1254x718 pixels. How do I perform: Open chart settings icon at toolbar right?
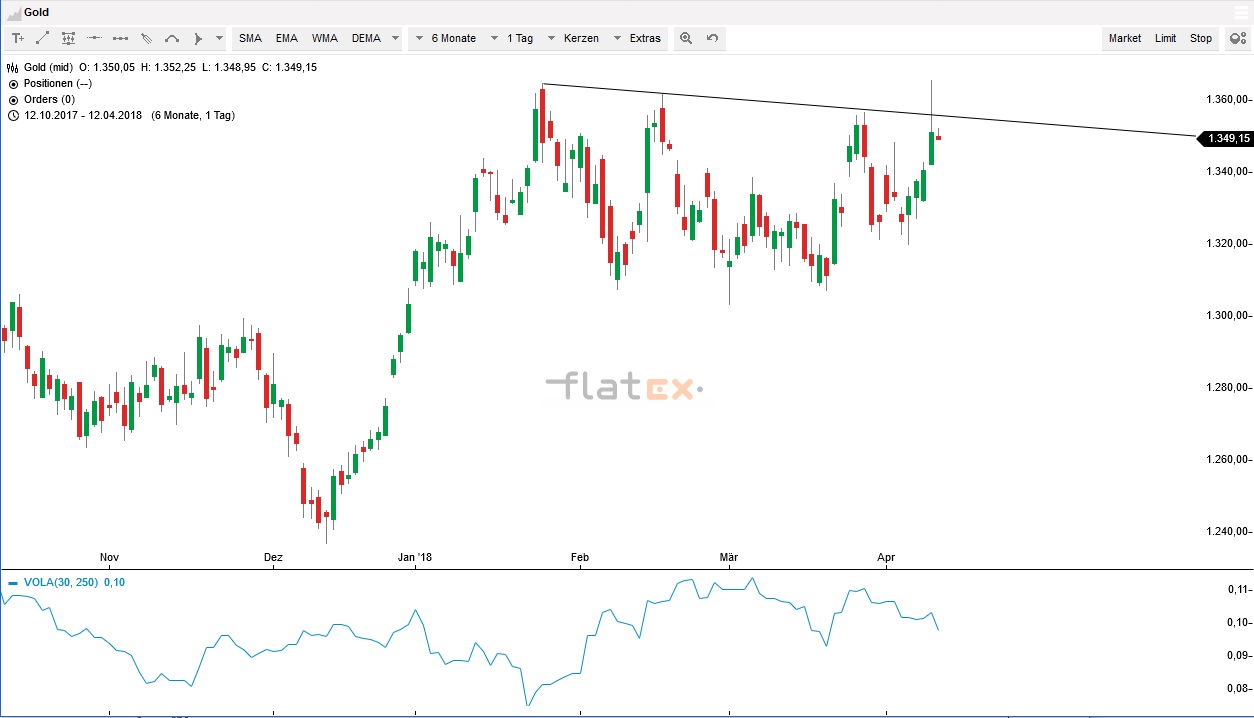[1237, 38]
